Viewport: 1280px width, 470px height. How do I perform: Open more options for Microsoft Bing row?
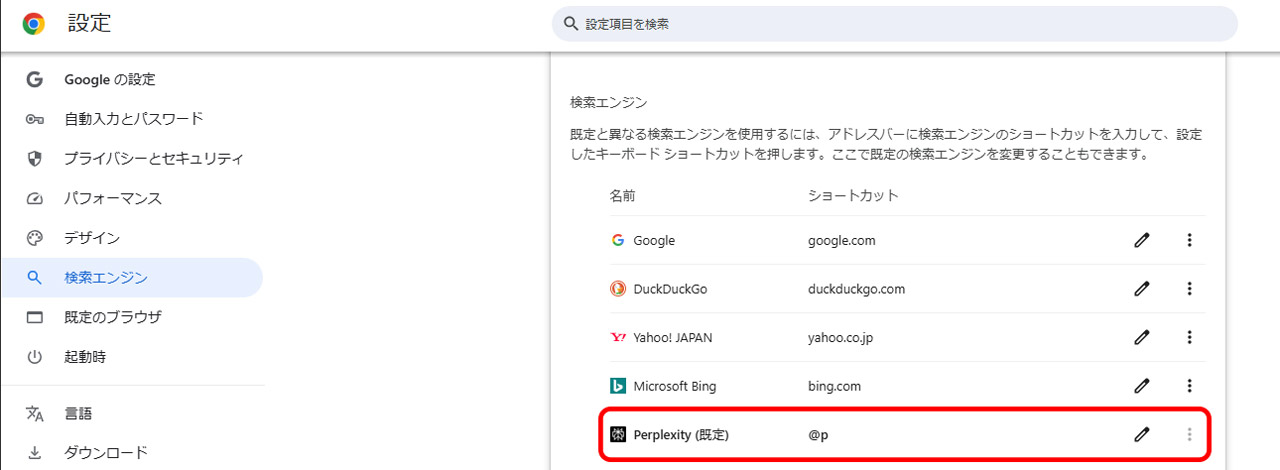1189,386
